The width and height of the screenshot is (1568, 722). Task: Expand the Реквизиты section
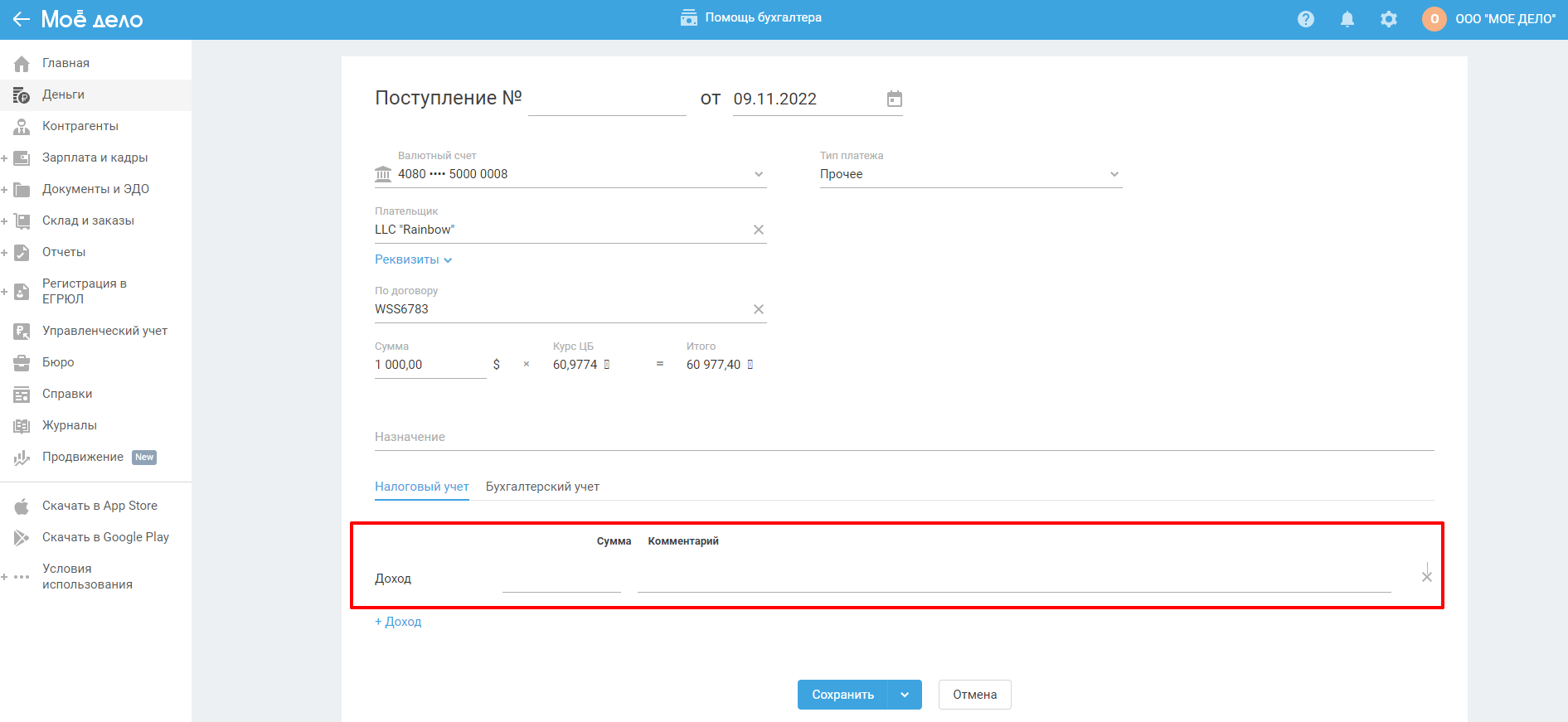(x=413, y=259)
